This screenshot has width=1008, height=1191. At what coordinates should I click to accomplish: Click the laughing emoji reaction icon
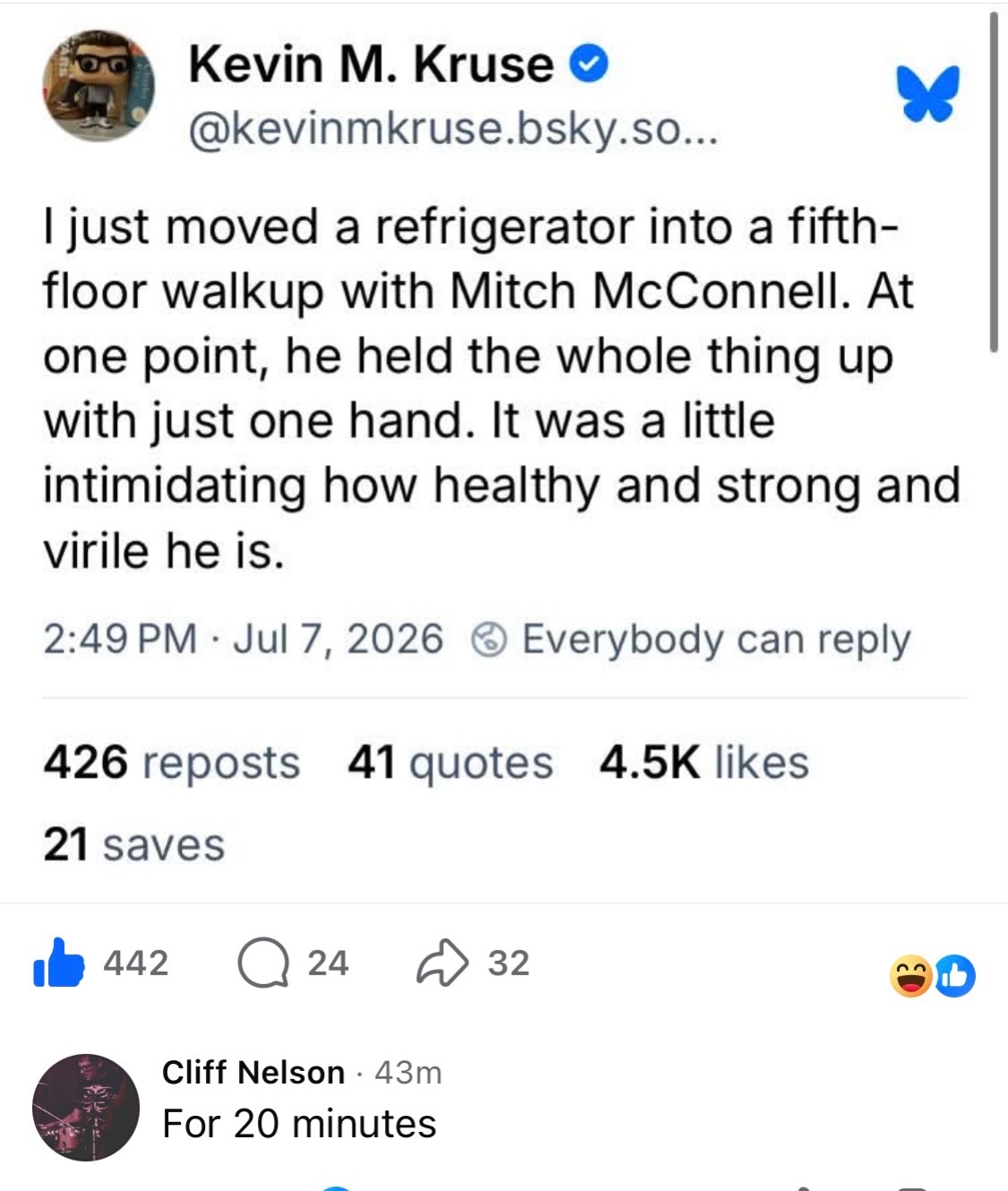pyautogui.click(x=910, y=976)
